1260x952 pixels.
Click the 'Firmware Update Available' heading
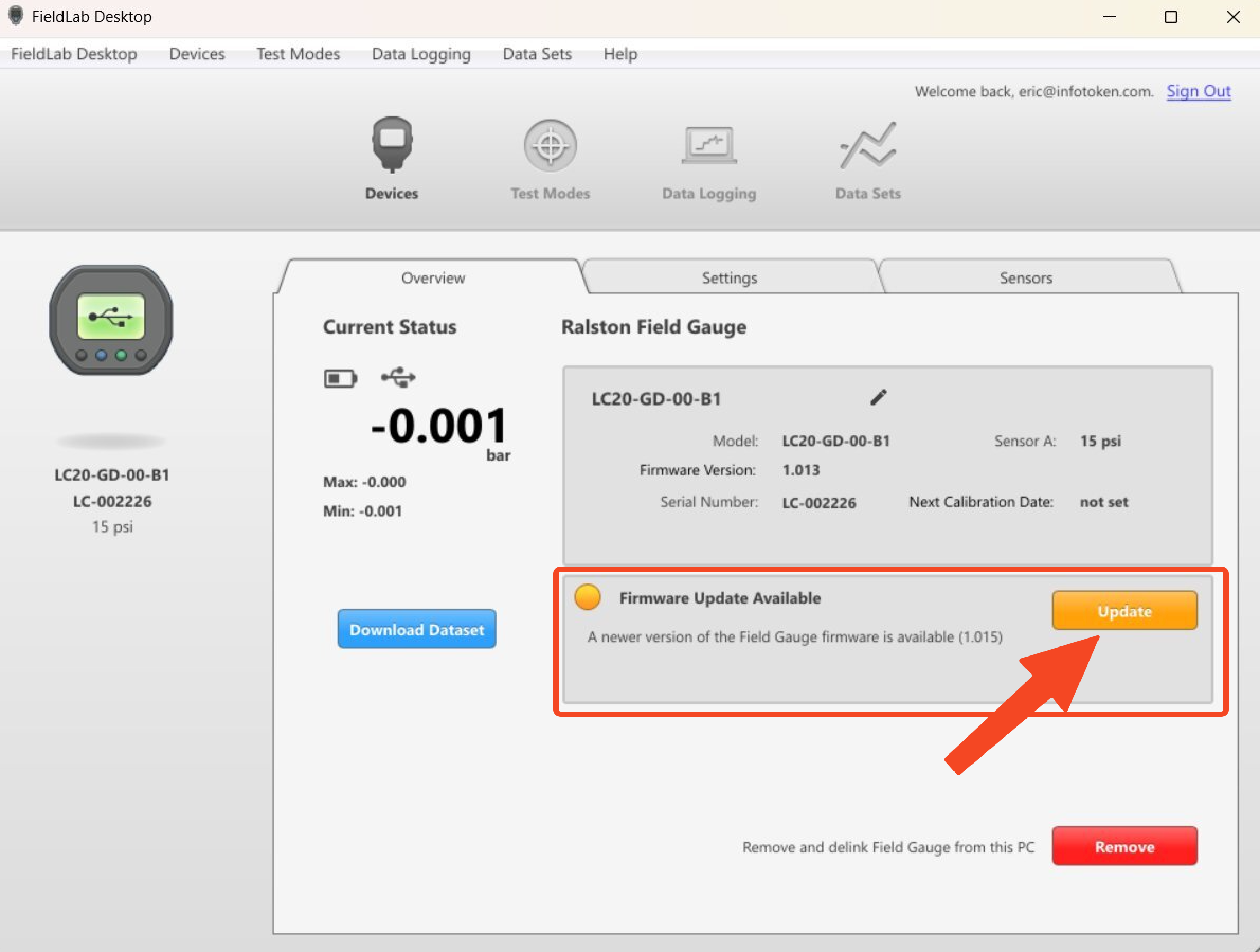click(x=720, y=598)
